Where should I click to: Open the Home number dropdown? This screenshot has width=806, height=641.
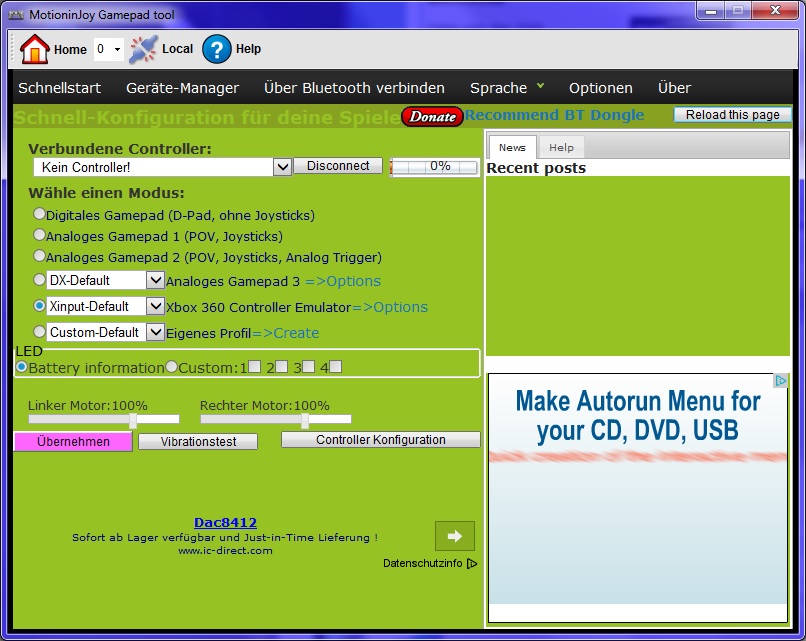tap(117, 49)
